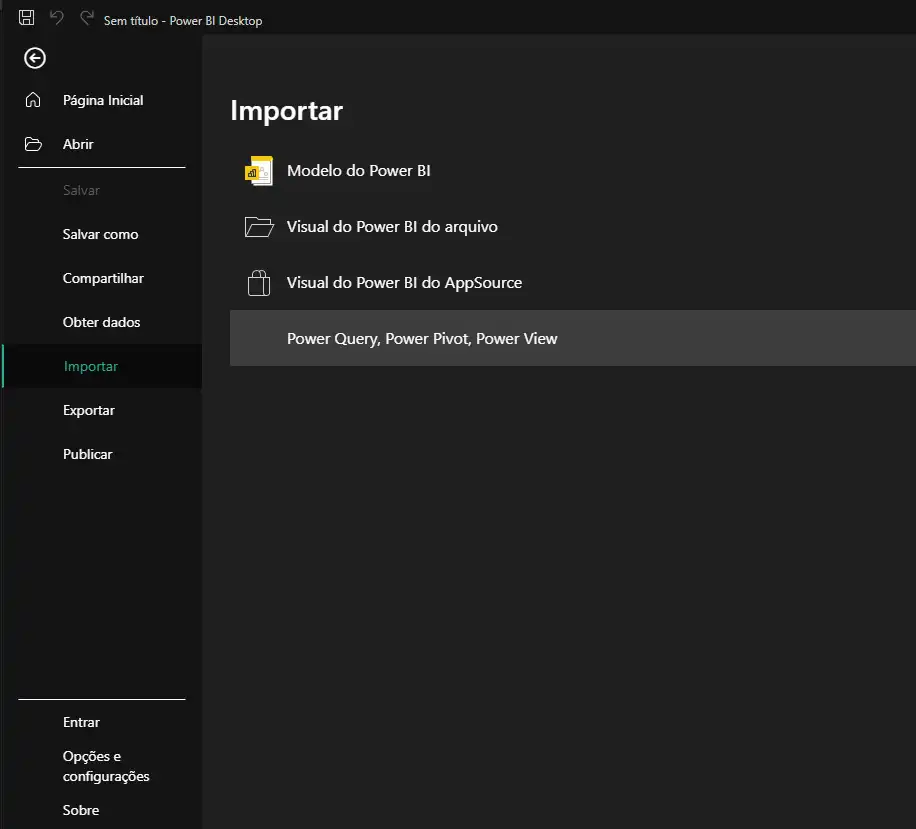Image resolution: width=916 pixels, height=829 pixels.
Task: Open the Salvar como menu item
Action: [x=100, y=234]
